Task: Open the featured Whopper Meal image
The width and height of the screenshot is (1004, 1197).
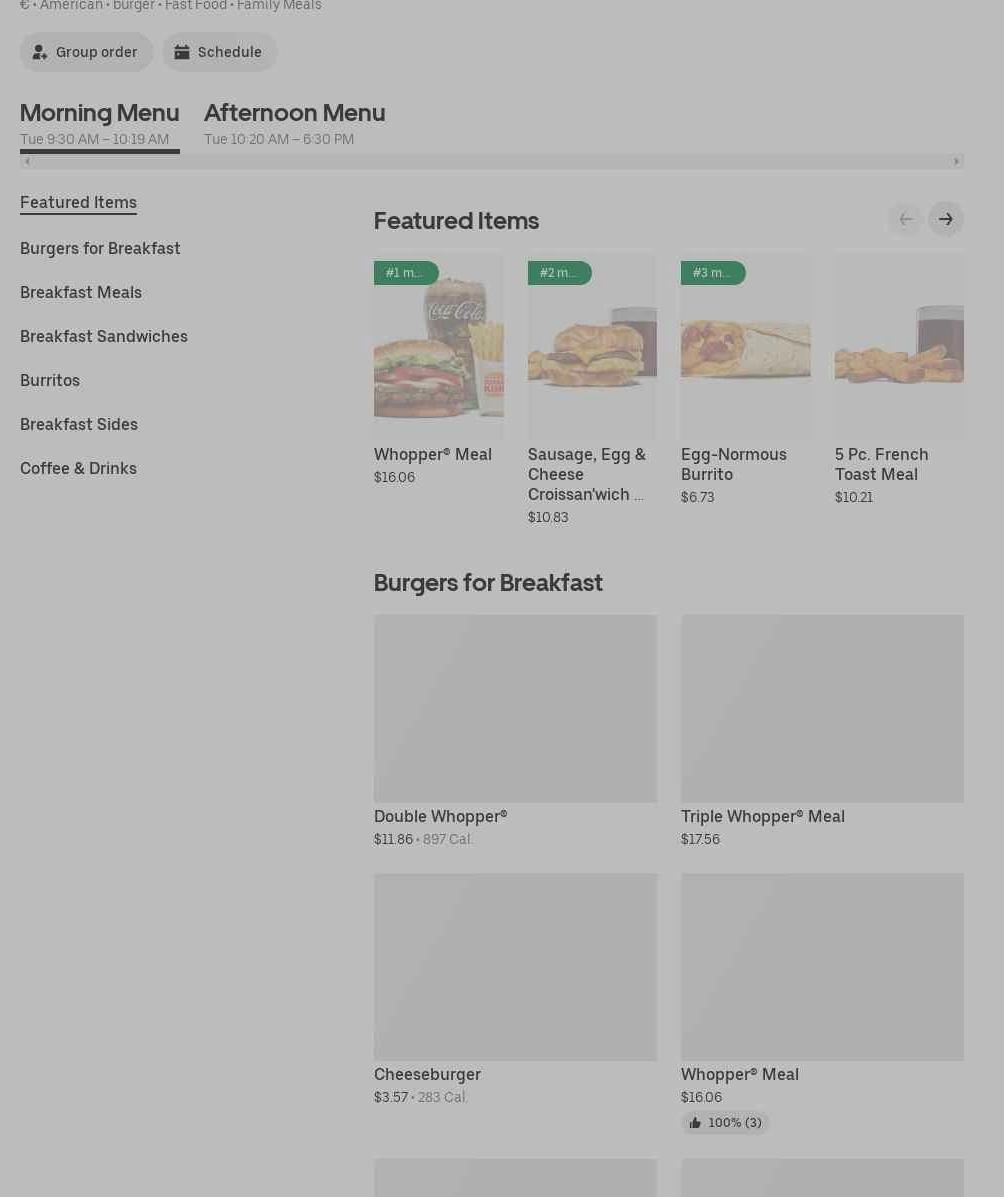Action: [x=438, y=346]
